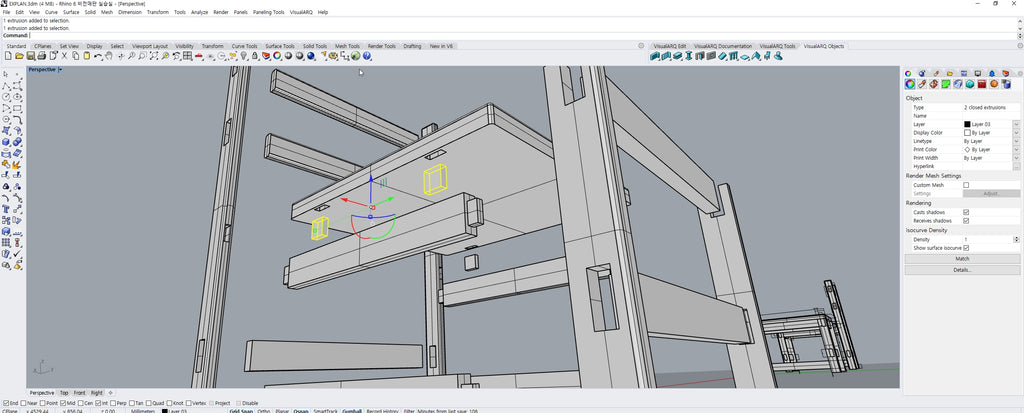This screenshot has width=1024, height=413.
Task: Click the four viewports layout icon
Action: 187,56
